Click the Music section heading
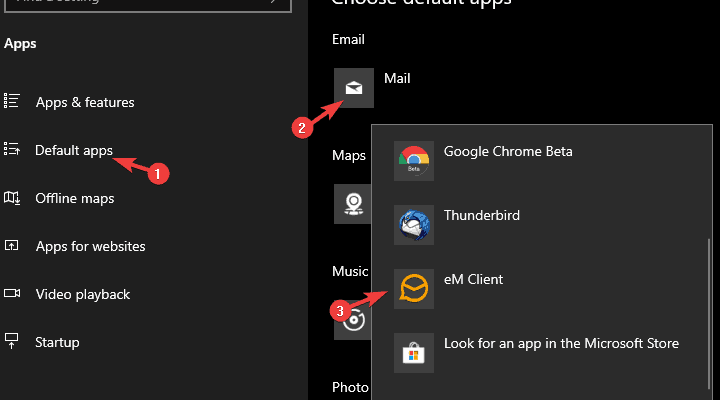This screenshot has height=400, width=720. [x=350, y=271]
